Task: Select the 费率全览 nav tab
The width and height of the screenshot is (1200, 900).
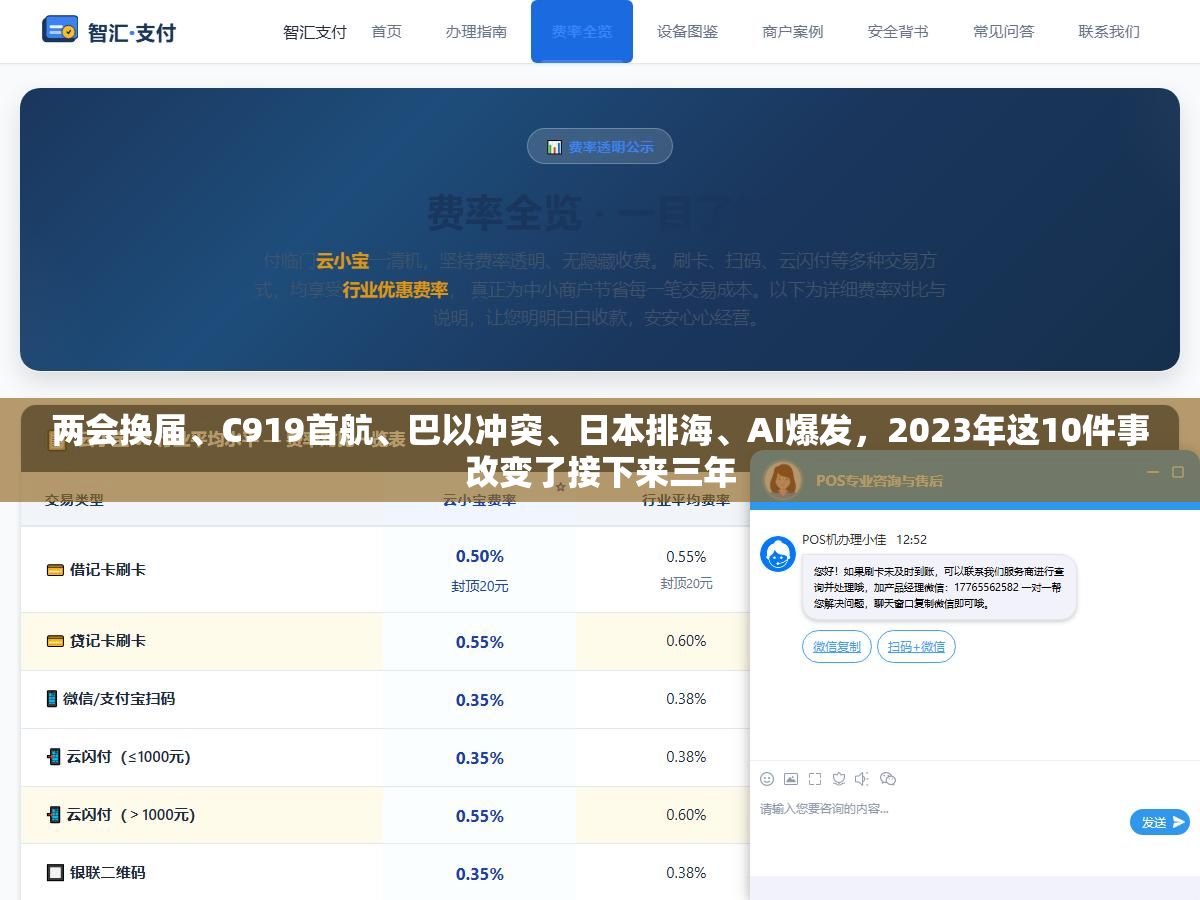Action: [x=582, y=31]
